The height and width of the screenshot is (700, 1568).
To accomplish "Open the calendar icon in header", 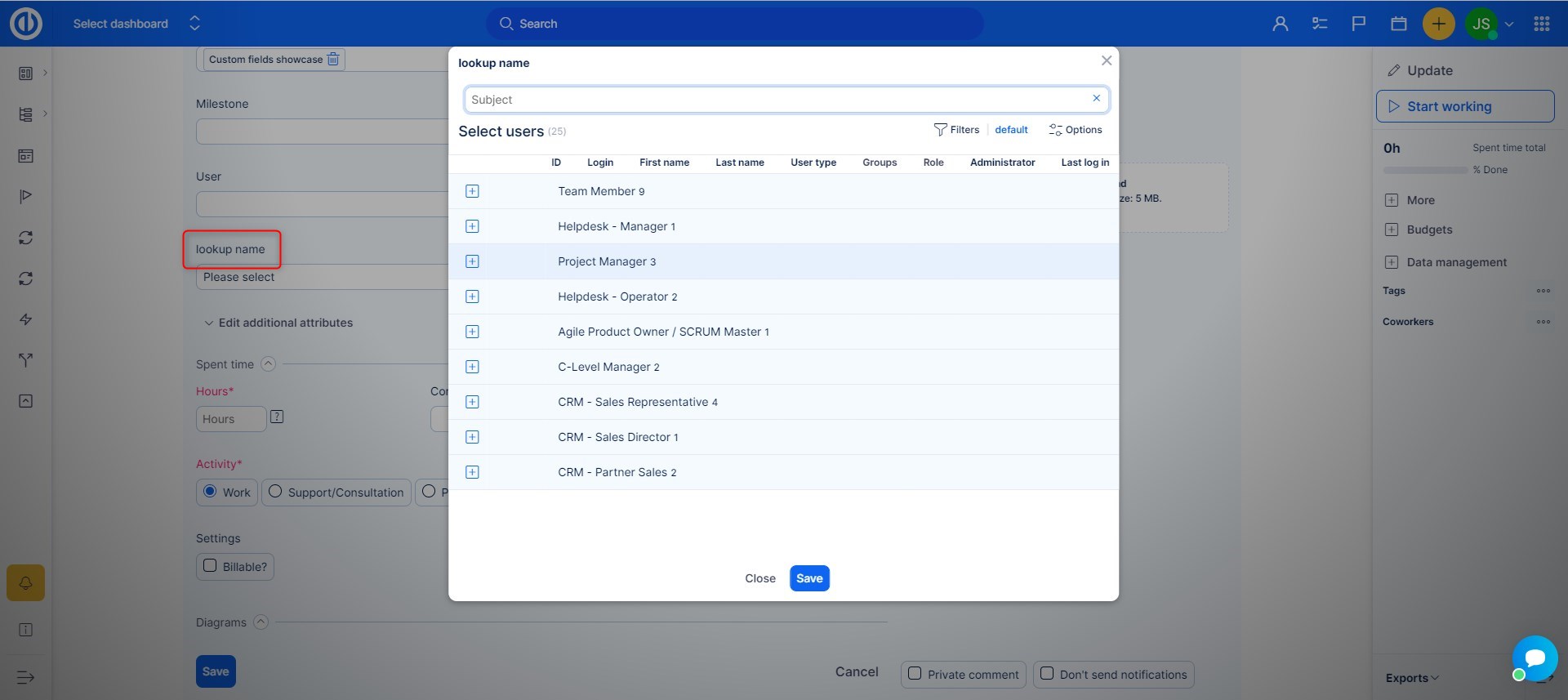I will pyautogui.click(x=1398, y=24).
